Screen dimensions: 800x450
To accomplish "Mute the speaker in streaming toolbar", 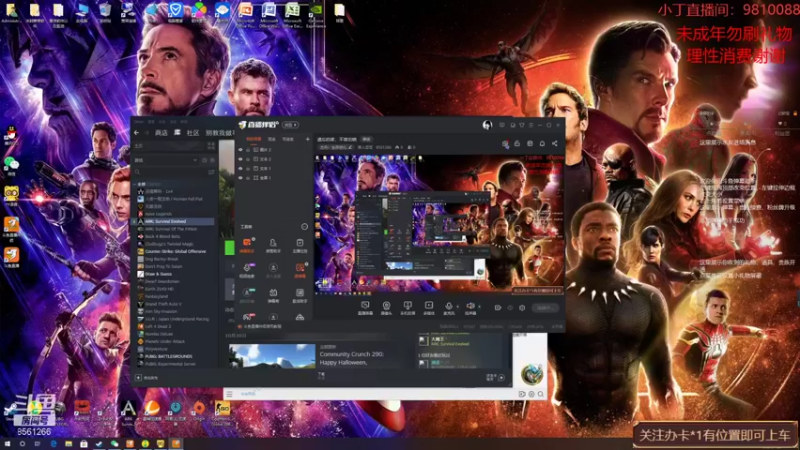I will 470,307.
